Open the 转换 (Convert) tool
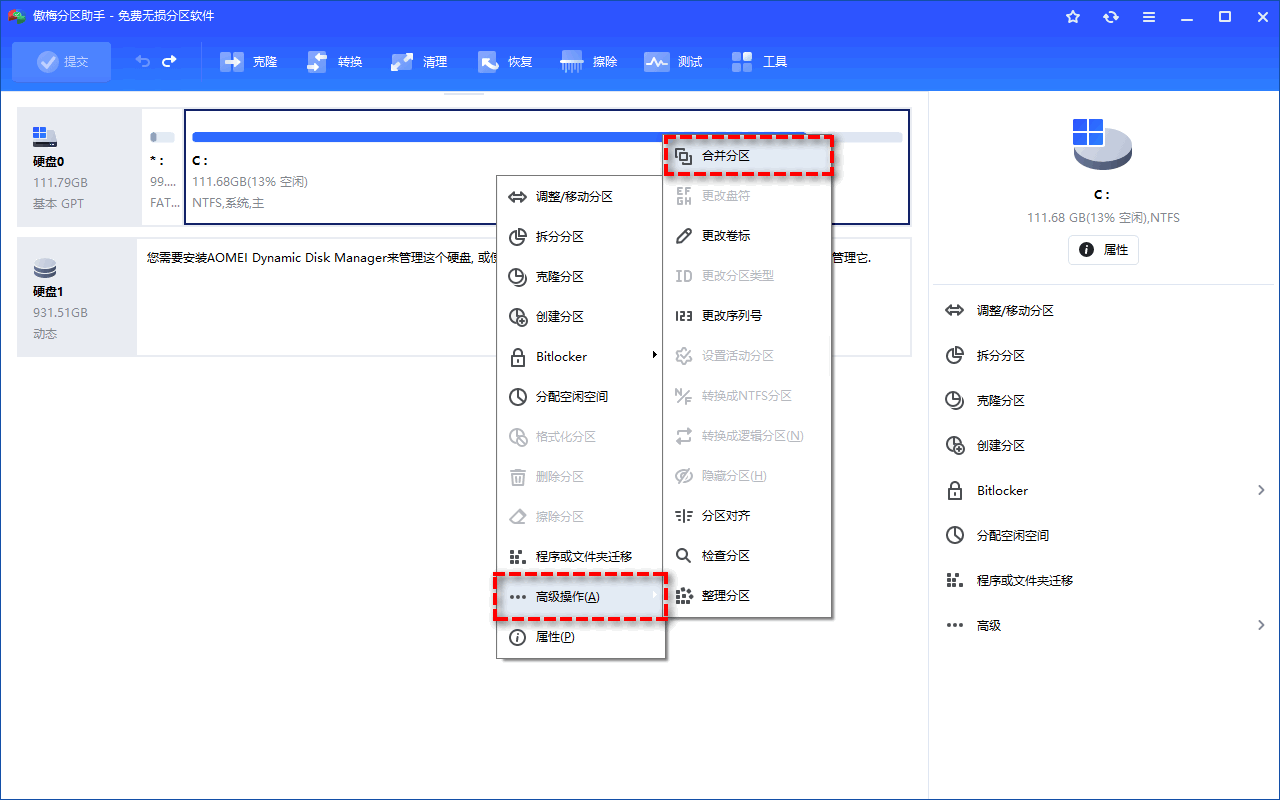1280x800 pixels. [334, 61]
